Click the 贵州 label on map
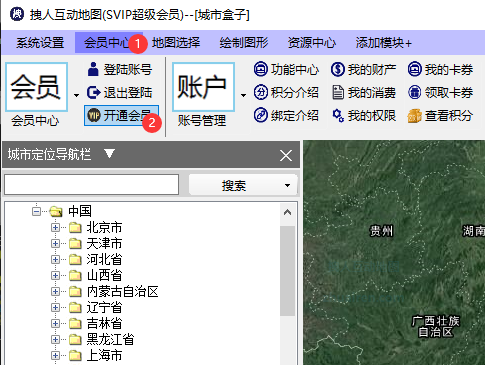Image resolution: width=485 pixels, height=365 pixels. click(382, 231)
